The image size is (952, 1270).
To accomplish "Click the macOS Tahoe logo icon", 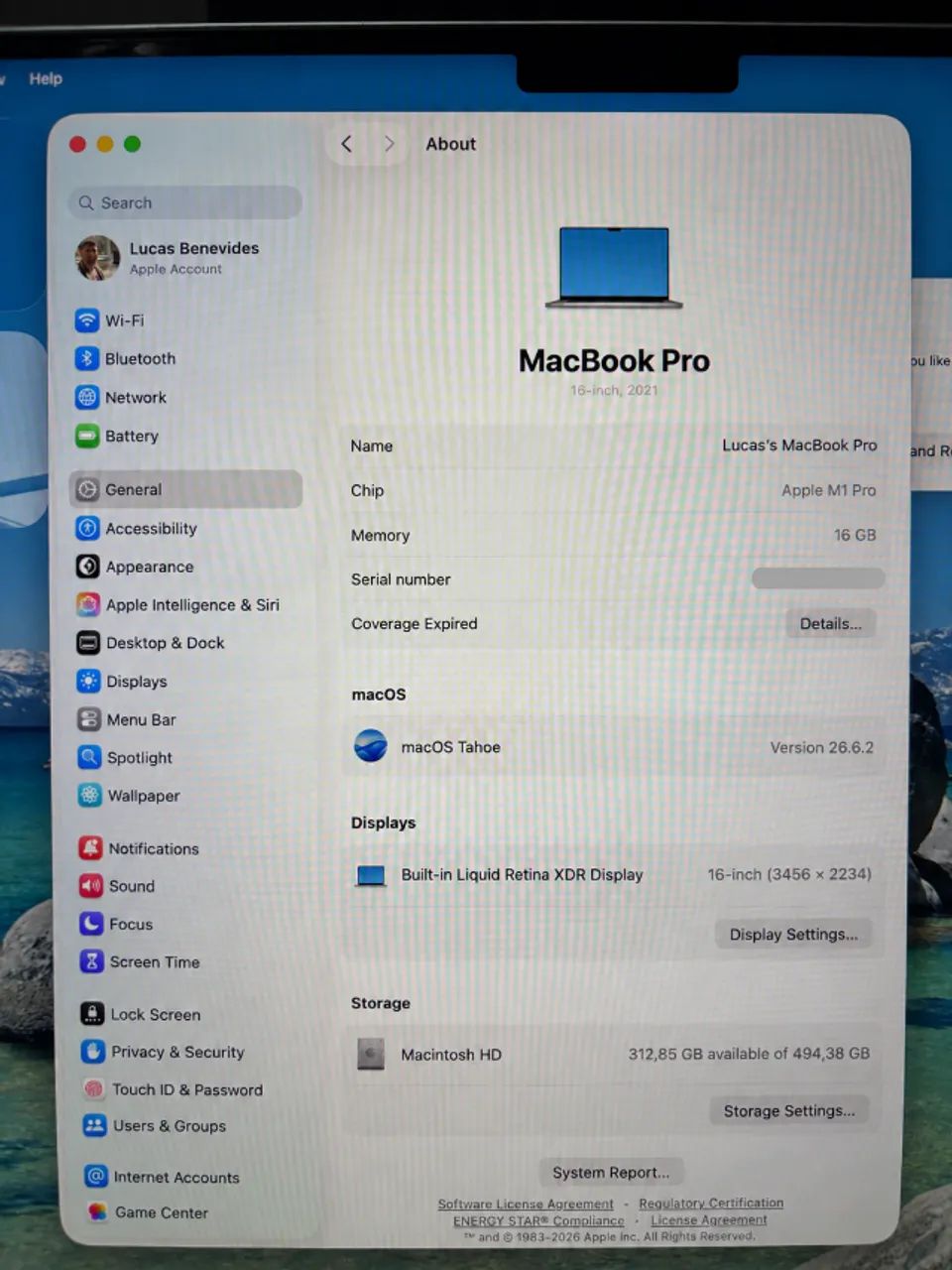I will point(371,746).
